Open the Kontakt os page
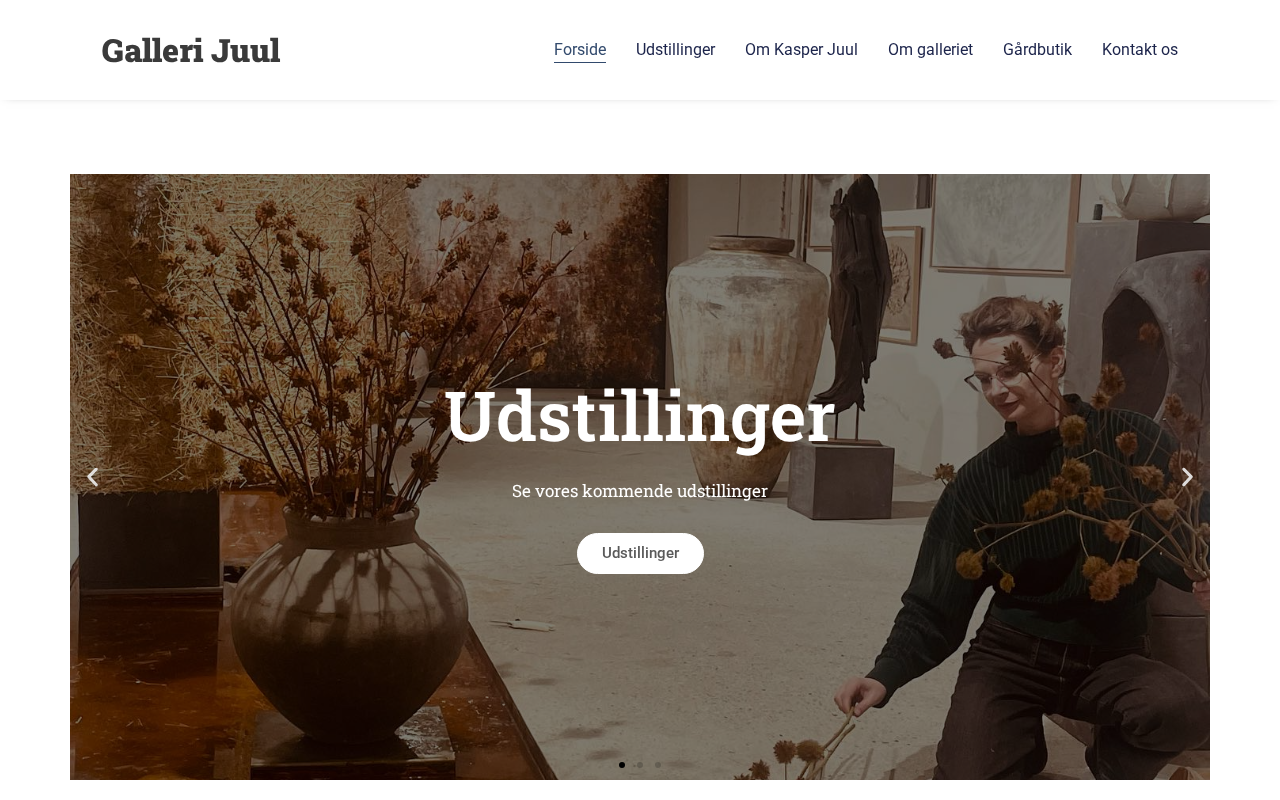The width and height of the screenshot is (1280, 800). pyautogui.click(x=1140, y=50)
